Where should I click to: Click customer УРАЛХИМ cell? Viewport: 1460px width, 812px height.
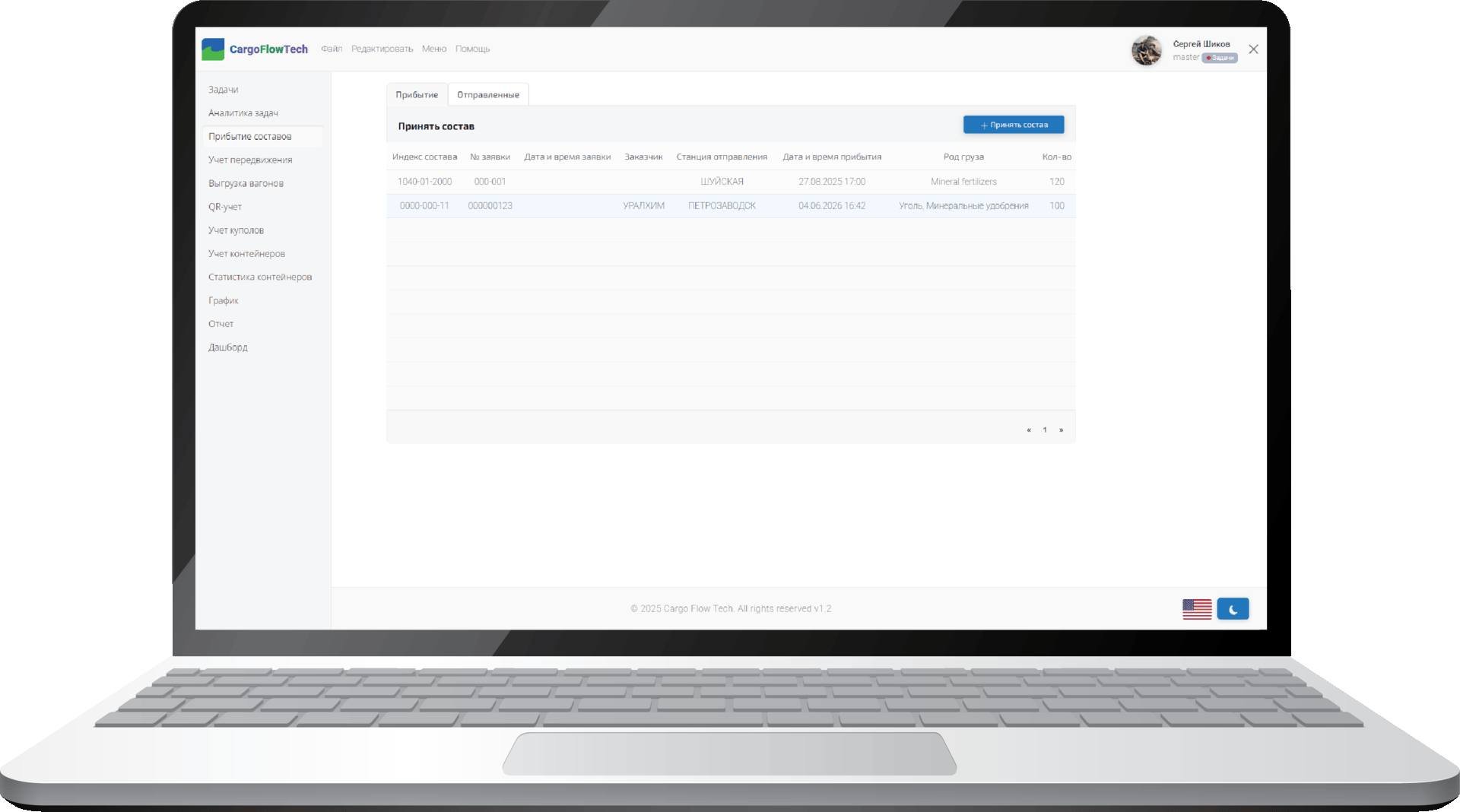point(643,206)
